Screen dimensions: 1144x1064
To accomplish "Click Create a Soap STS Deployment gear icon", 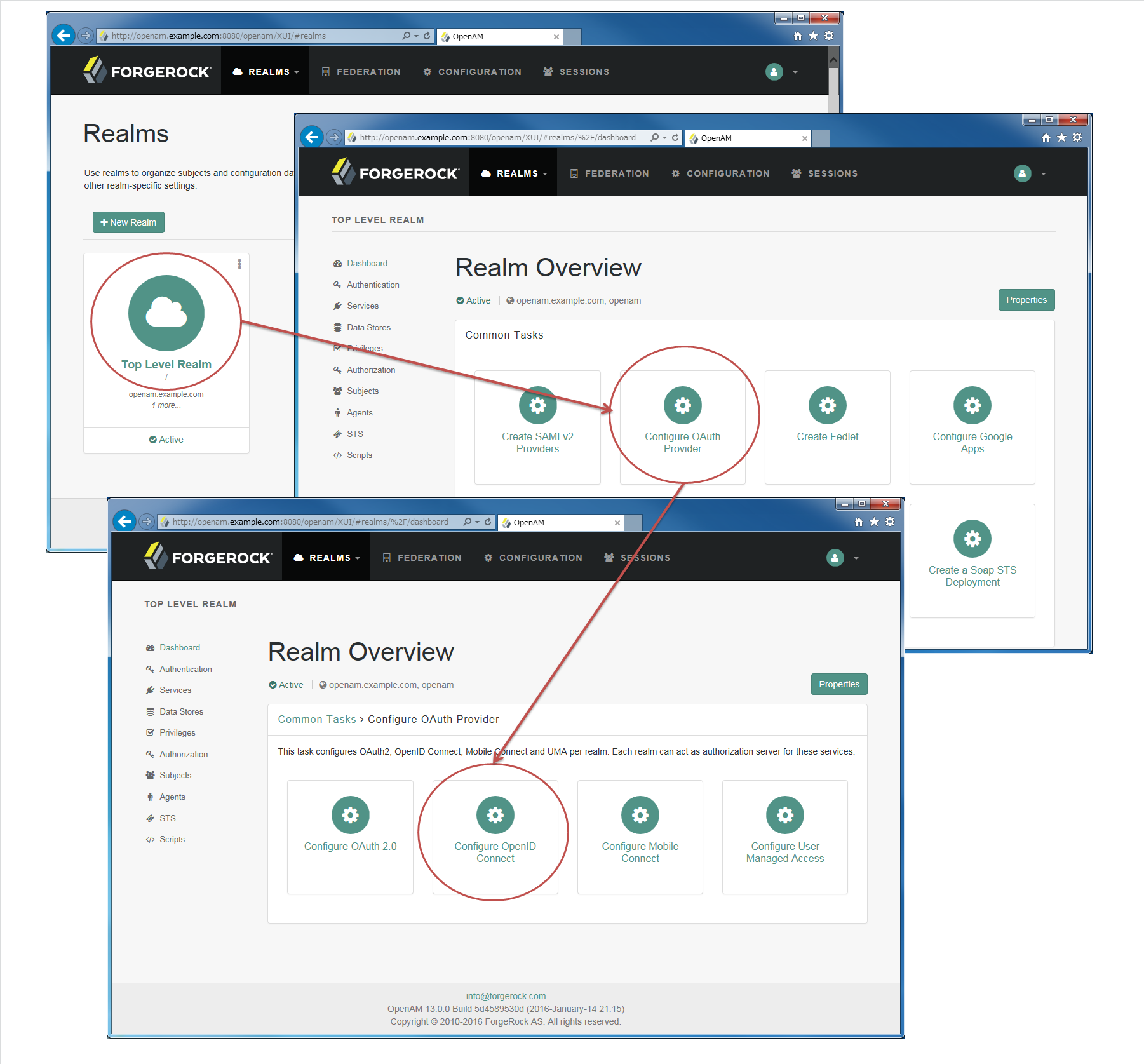I will click(972, 539).
